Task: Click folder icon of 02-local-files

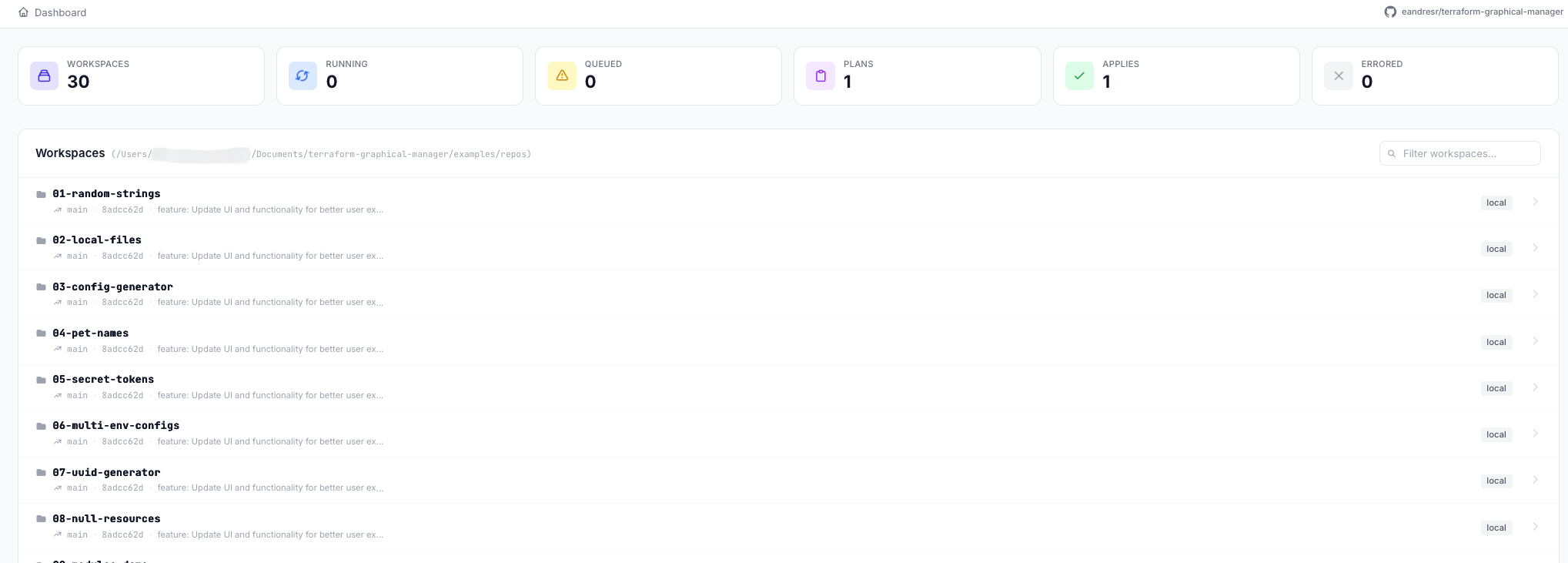Action: pos(42,240)
